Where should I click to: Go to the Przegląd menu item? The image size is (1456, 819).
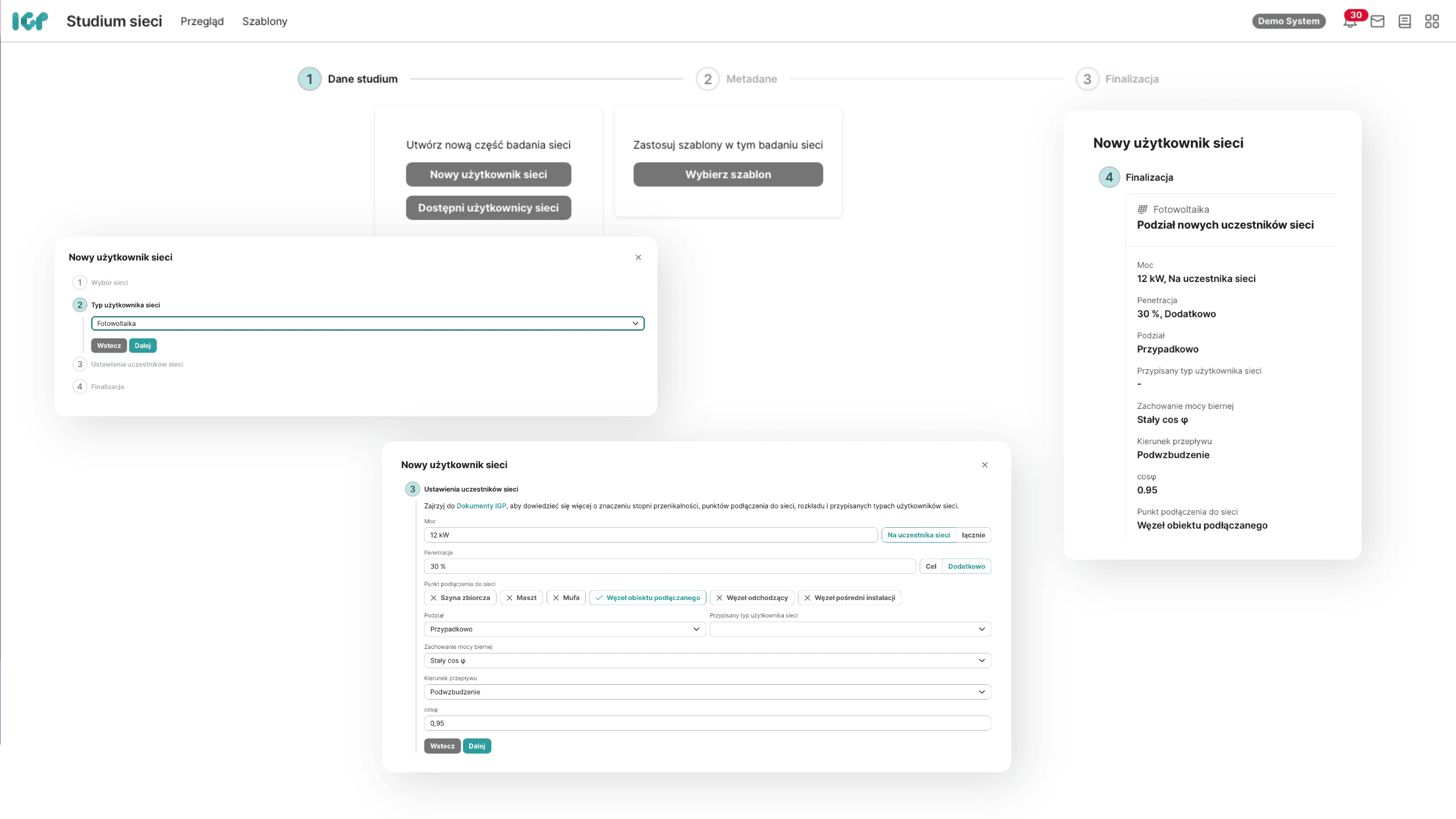pos(202,22)
